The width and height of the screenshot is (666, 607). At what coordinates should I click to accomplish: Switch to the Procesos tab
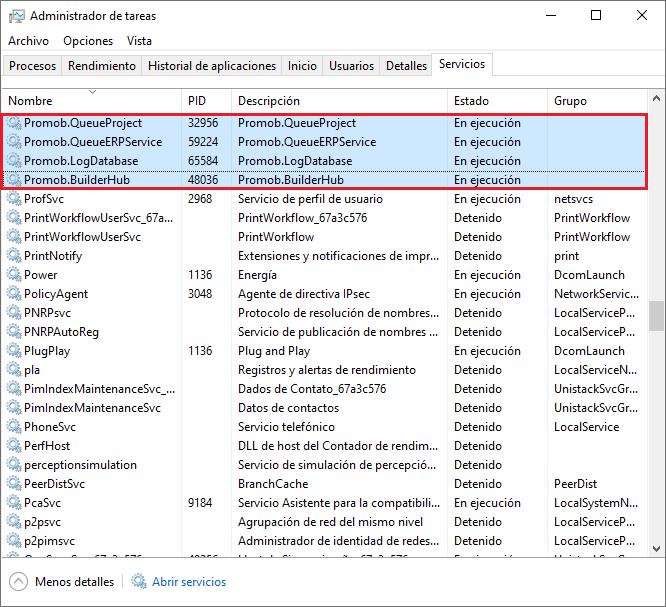[x=32, y=66]
